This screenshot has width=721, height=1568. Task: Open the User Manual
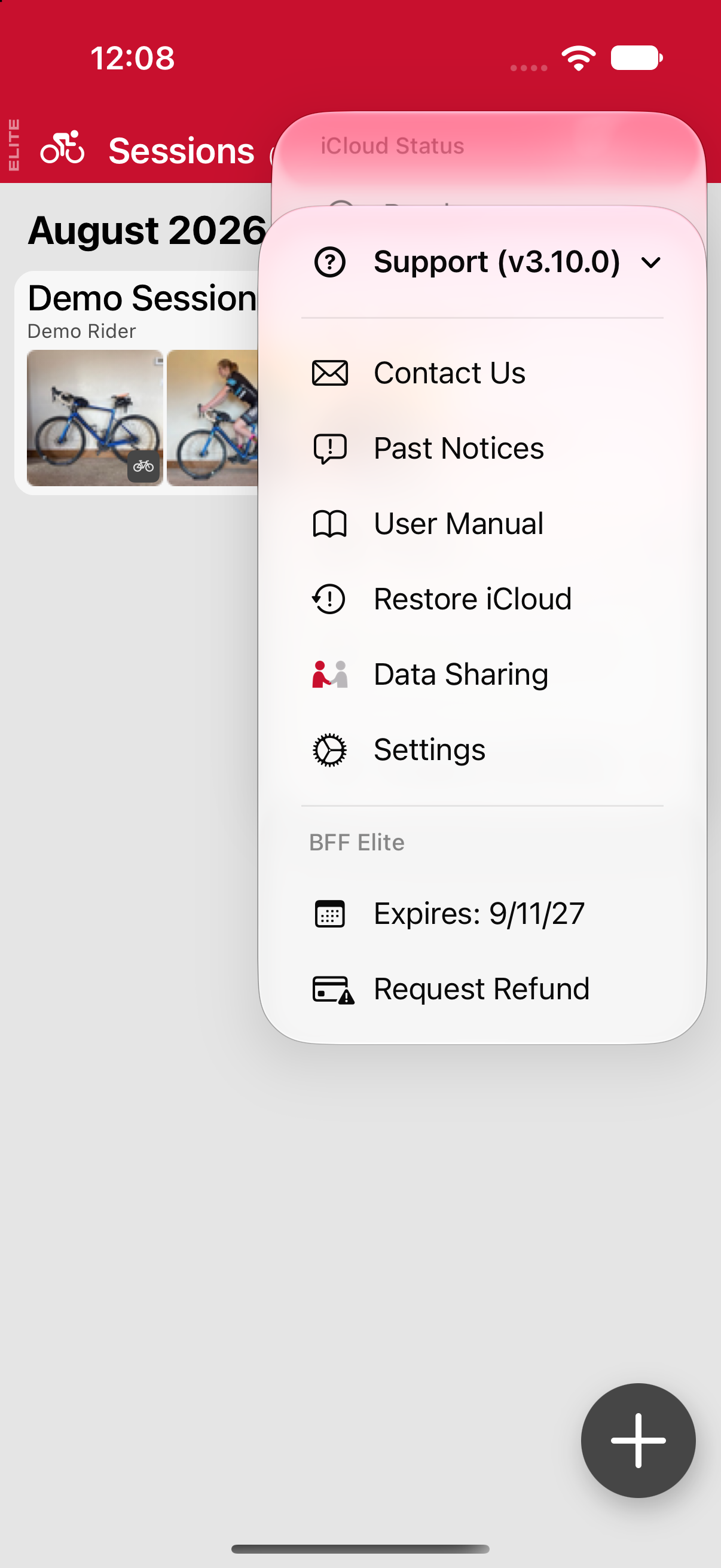point(482,524)
